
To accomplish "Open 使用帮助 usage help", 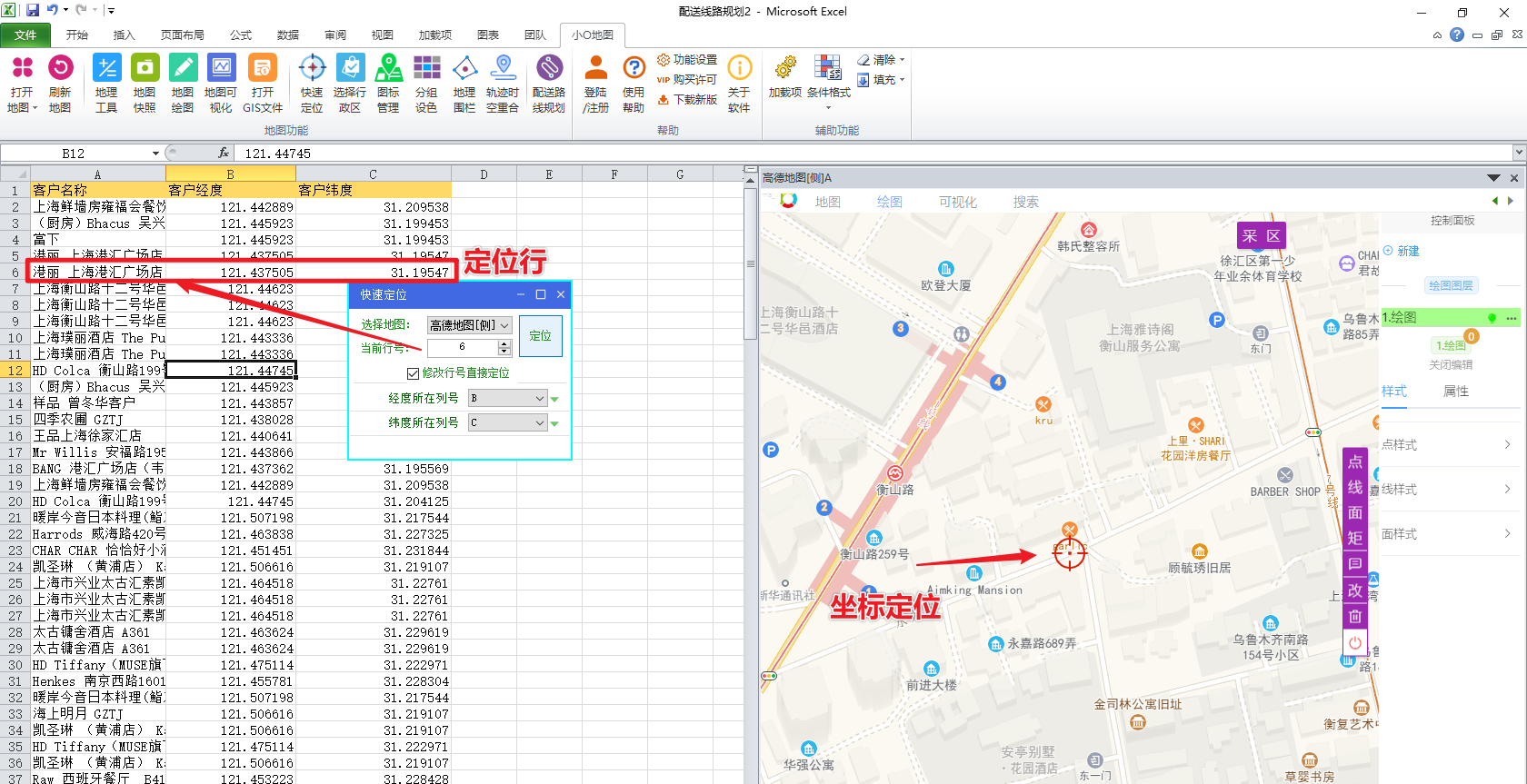I will point(634,84).
